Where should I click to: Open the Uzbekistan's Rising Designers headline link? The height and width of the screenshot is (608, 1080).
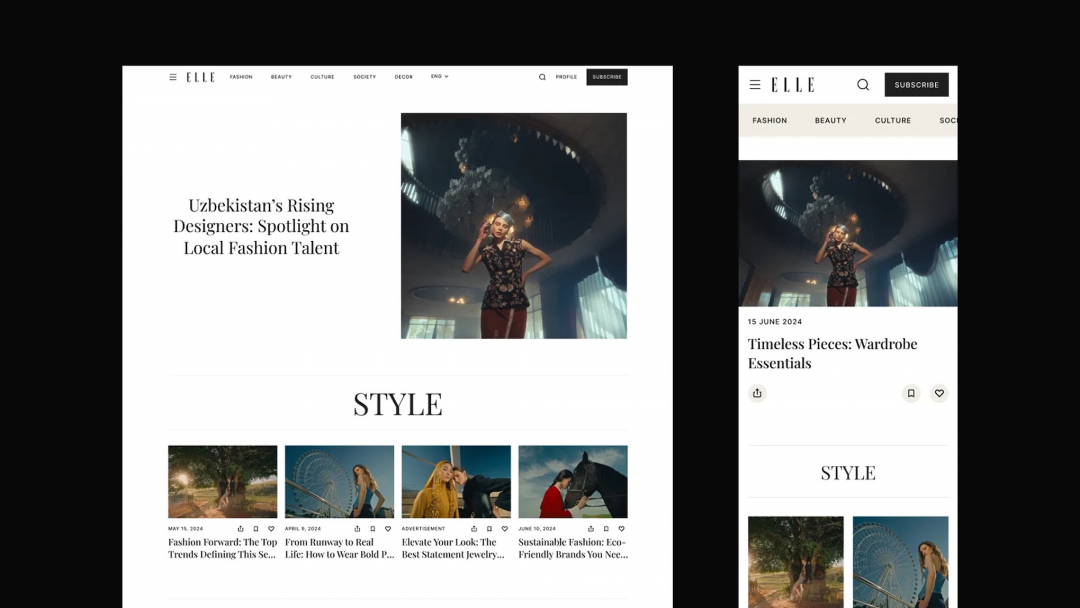262,226
